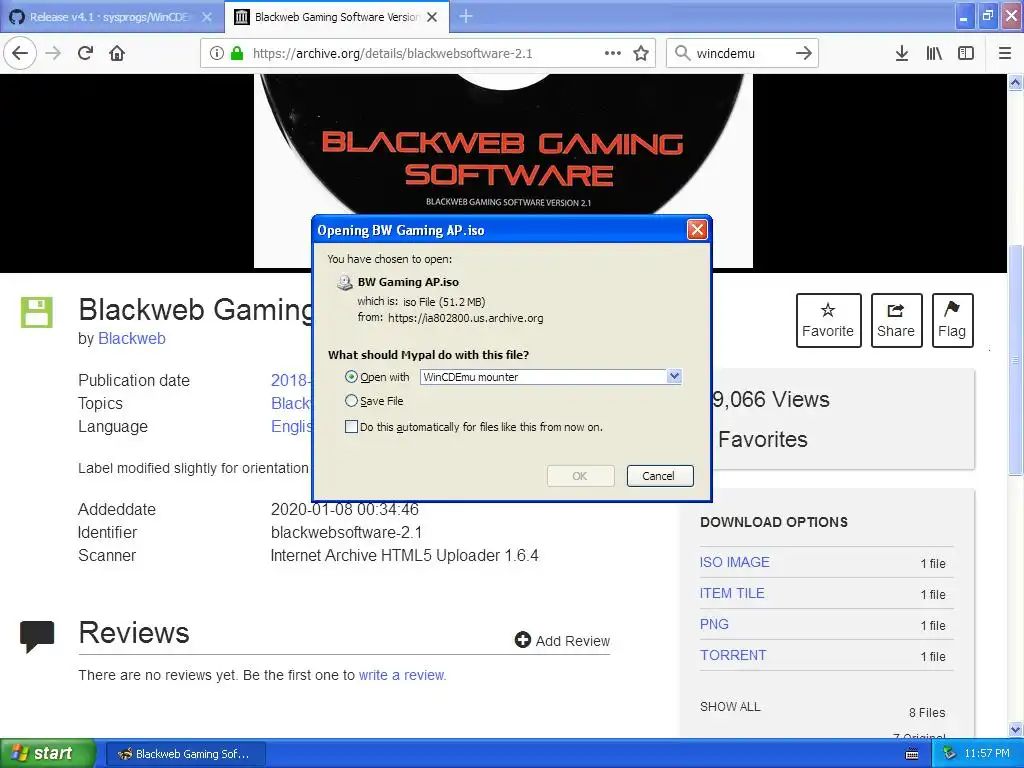This screenshot has height=768, width=1024.
Task: Open the Windows start menu
Action: click(x=47, y=753)
